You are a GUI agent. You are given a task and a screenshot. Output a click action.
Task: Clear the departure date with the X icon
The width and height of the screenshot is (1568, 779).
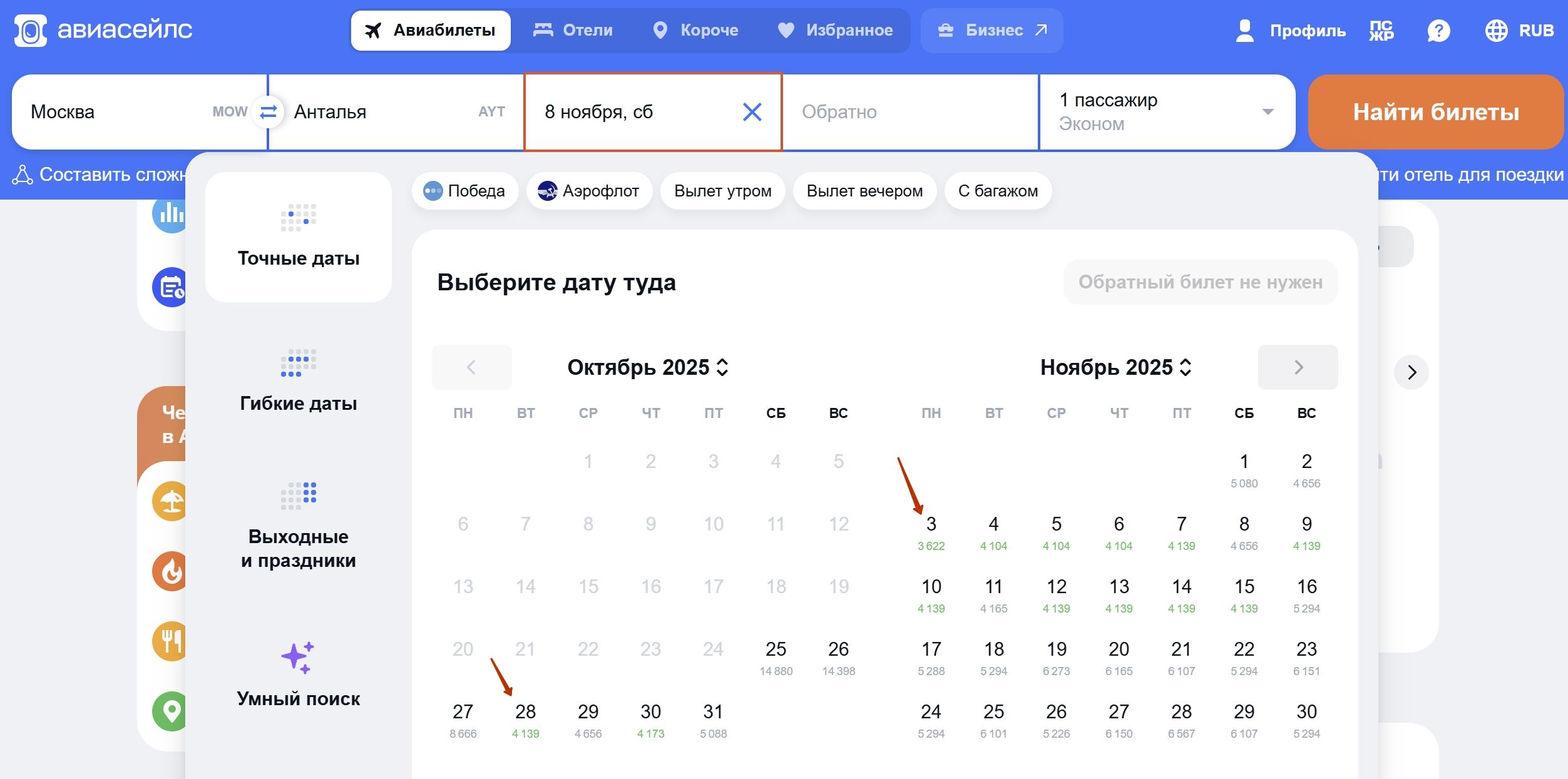[x=752, y=113]
